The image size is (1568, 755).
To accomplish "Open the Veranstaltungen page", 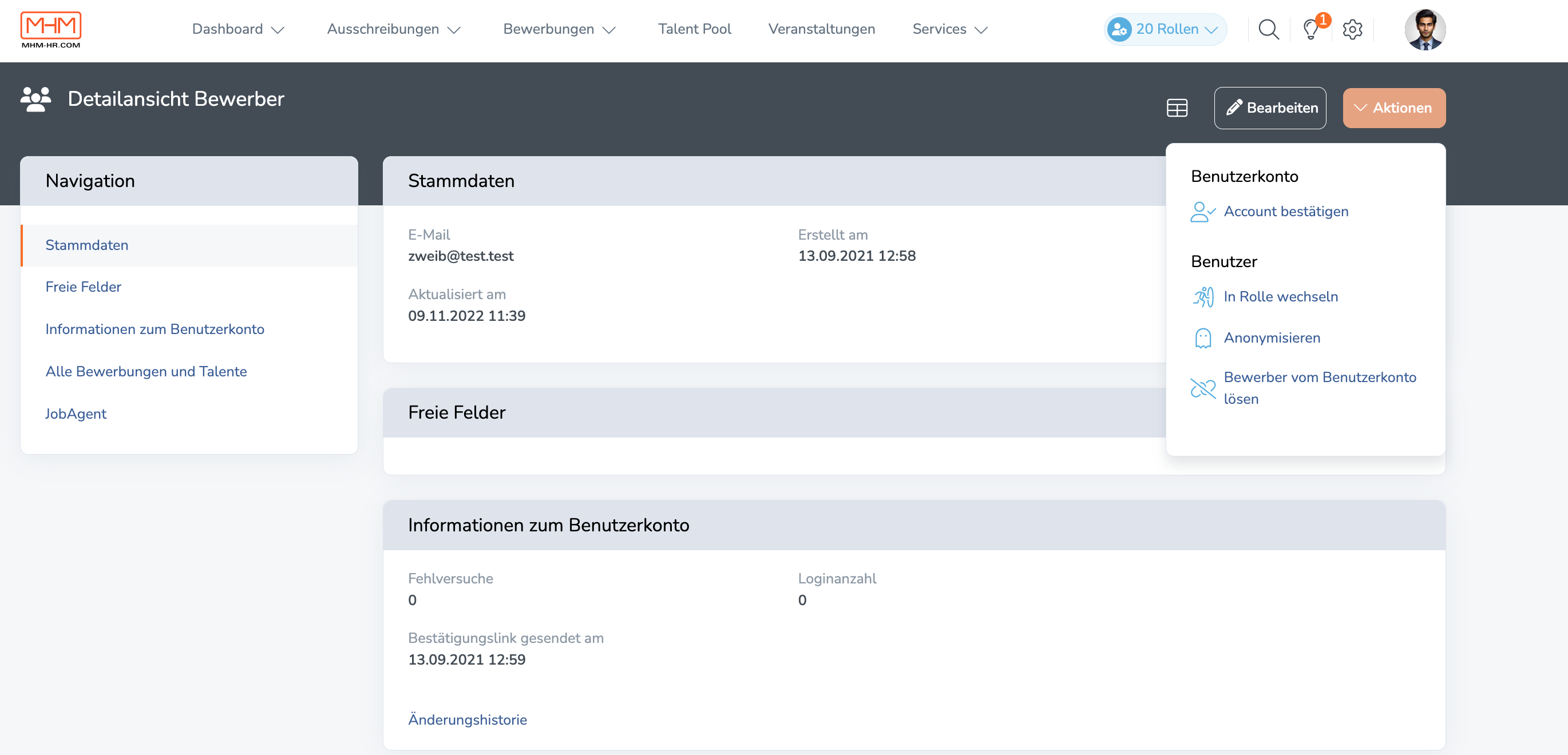I will click(821, 29).
